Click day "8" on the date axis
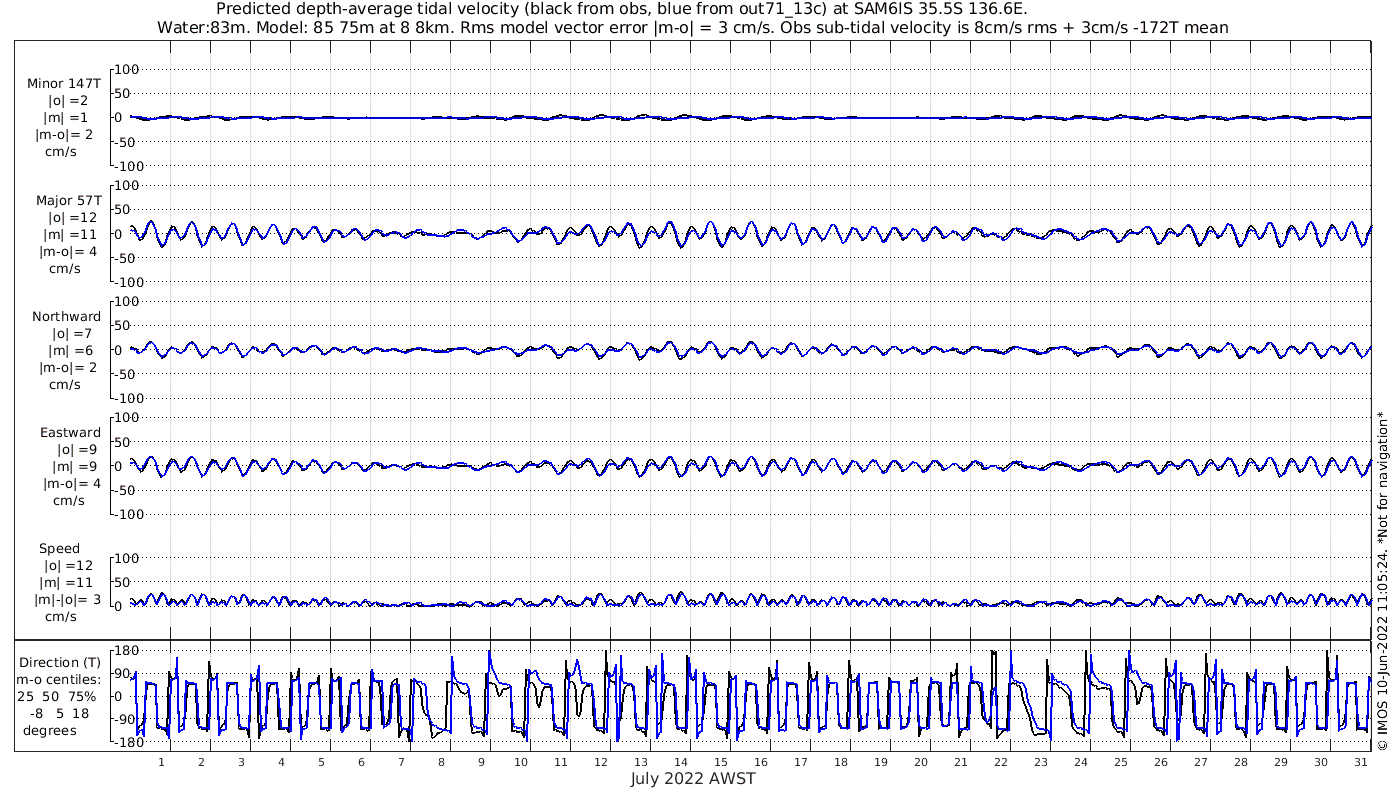Screen dimensions: 1400x800 click(441, 762)
